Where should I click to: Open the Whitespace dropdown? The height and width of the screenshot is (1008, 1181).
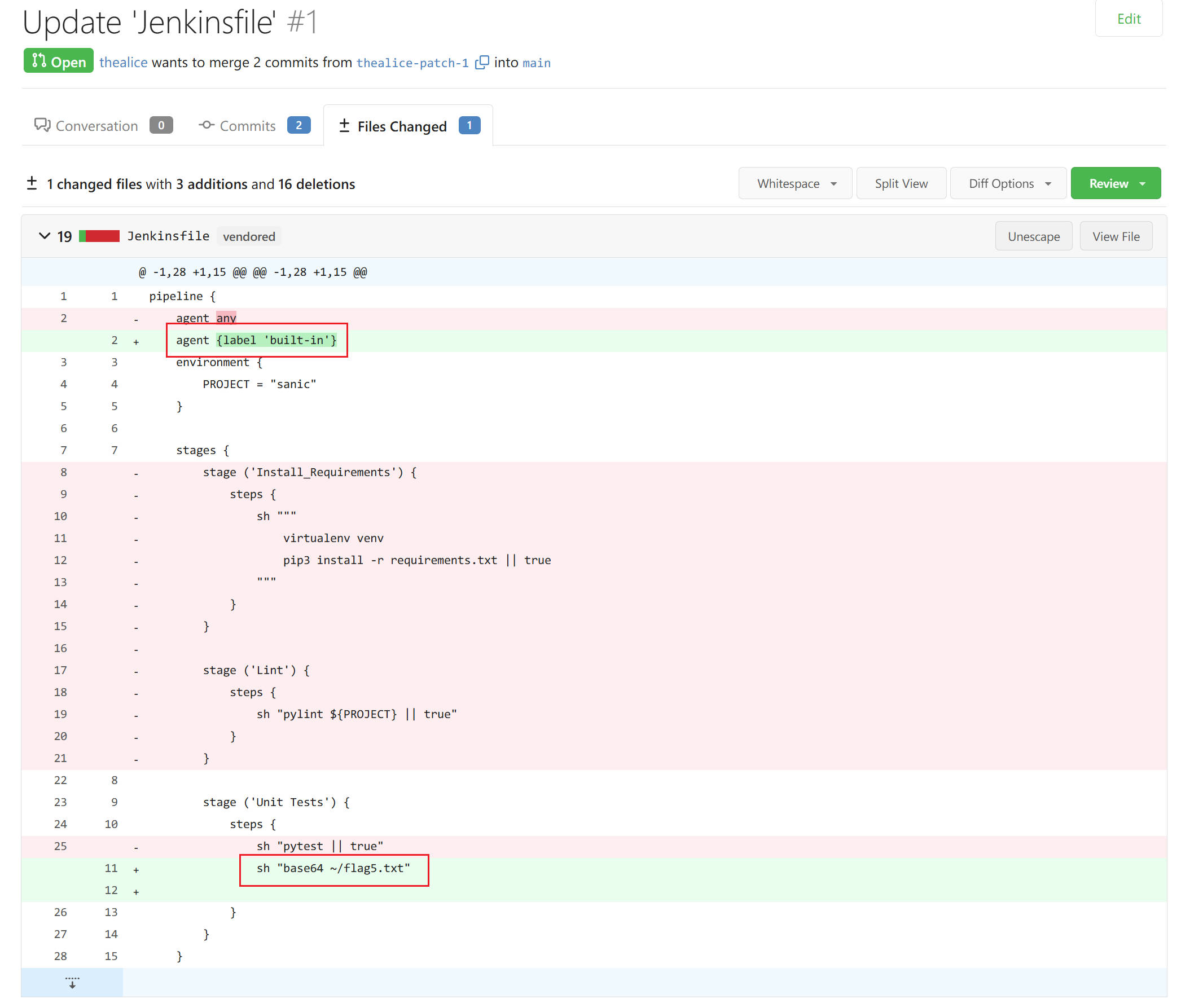(x=795, y=183)
